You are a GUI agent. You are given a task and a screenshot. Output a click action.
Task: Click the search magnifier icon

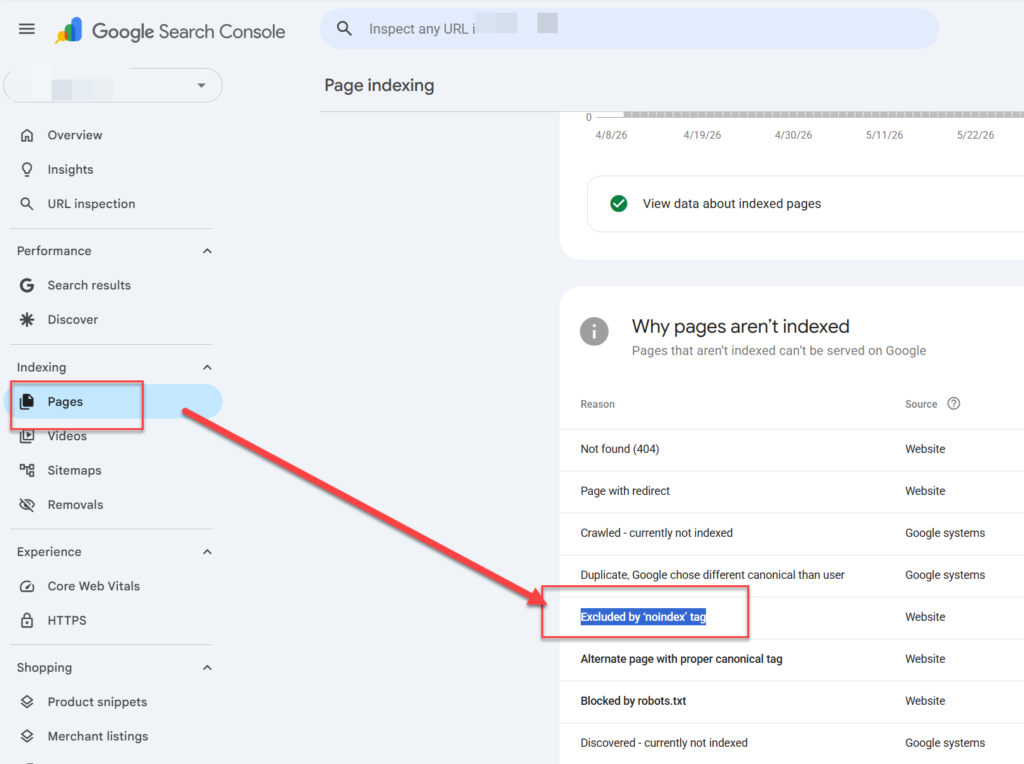tap(344, 29)
